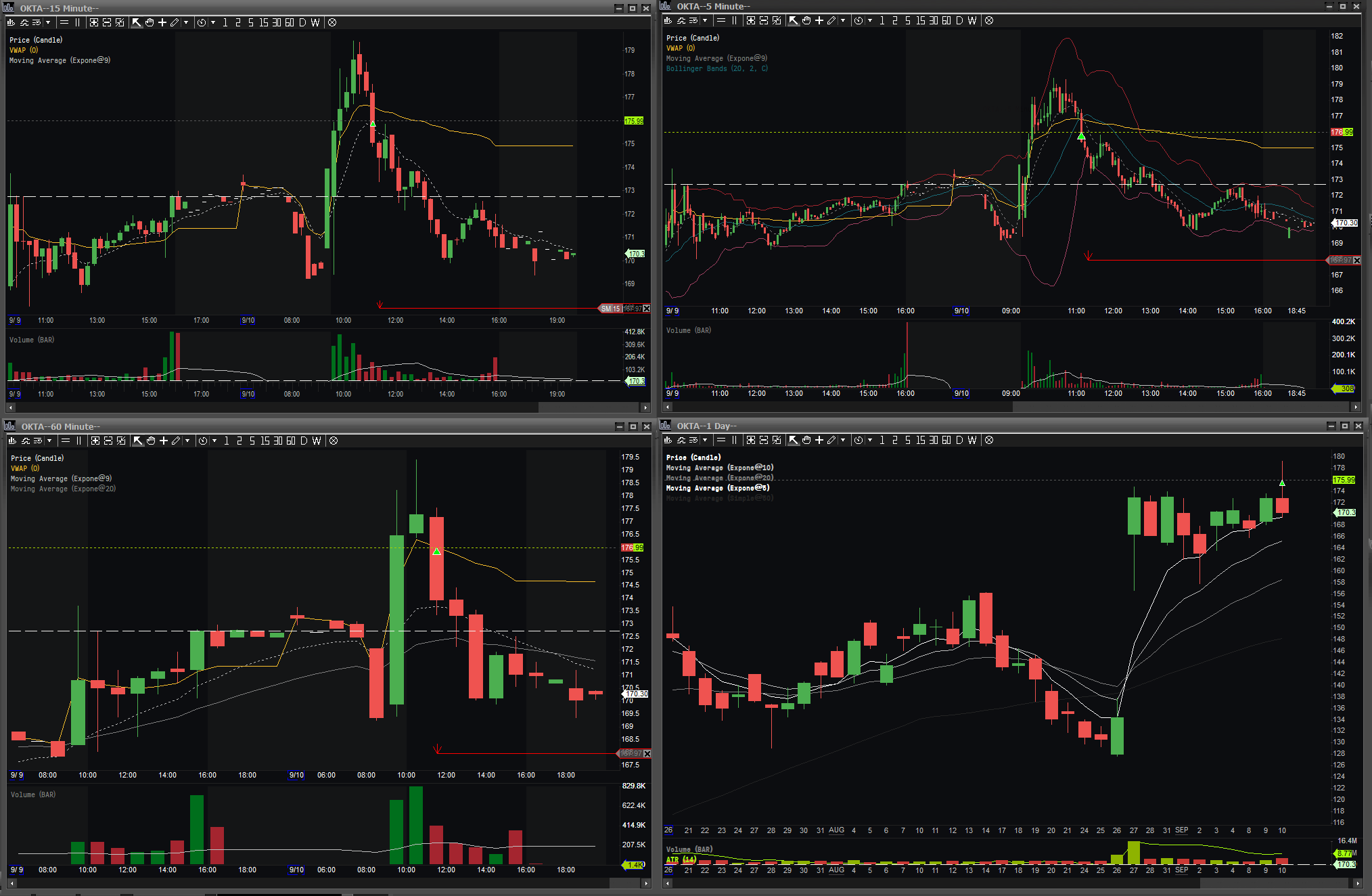The height and width of the screenshot is (896, 1372).
Task: Add vertical line in 60 Minute chart
Action: (x=79, y=441)
